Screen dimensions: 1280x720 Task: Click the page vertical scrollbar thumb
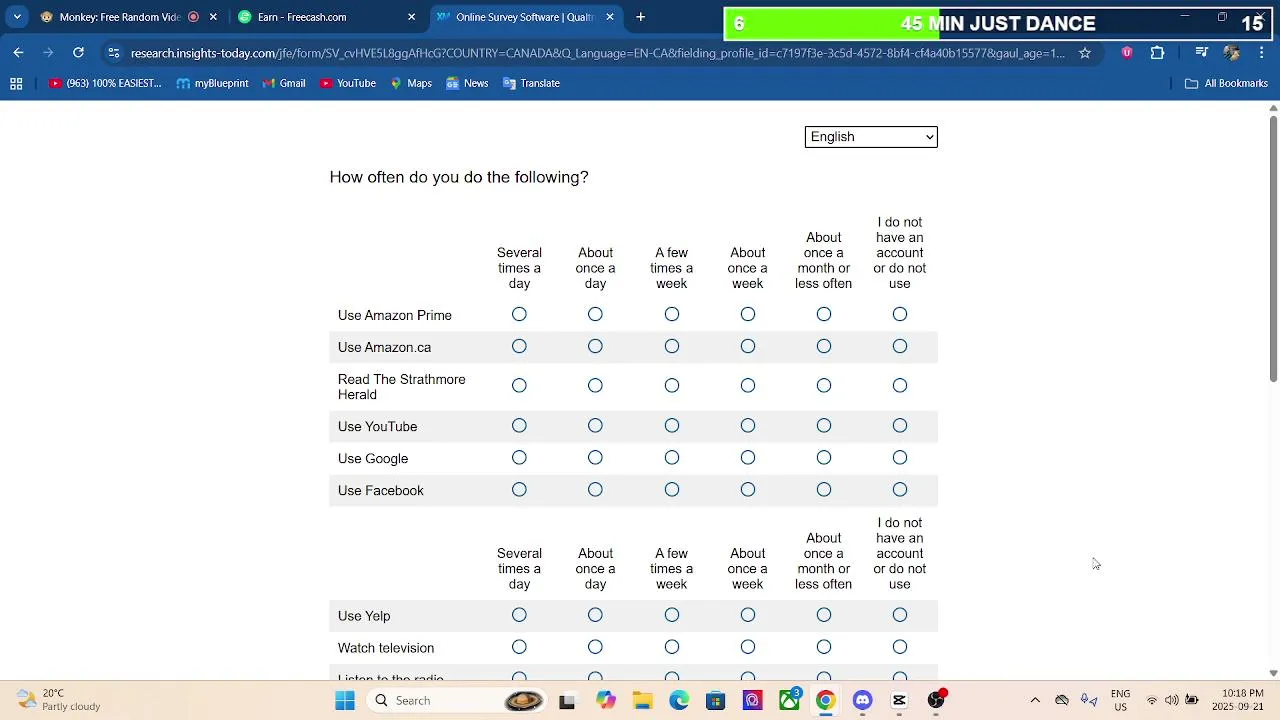[1273, 248]
